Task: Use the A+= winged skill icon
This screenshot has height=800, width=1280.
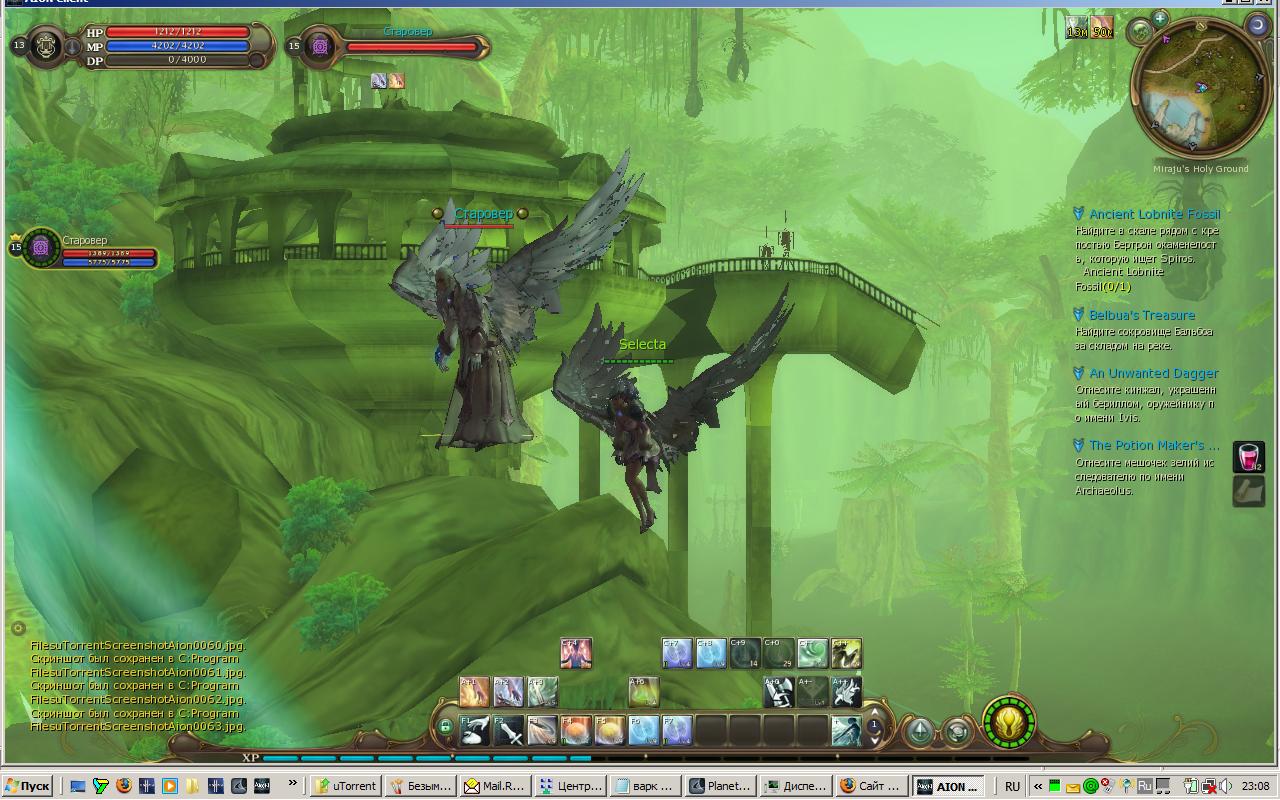Action: point(846,692)
